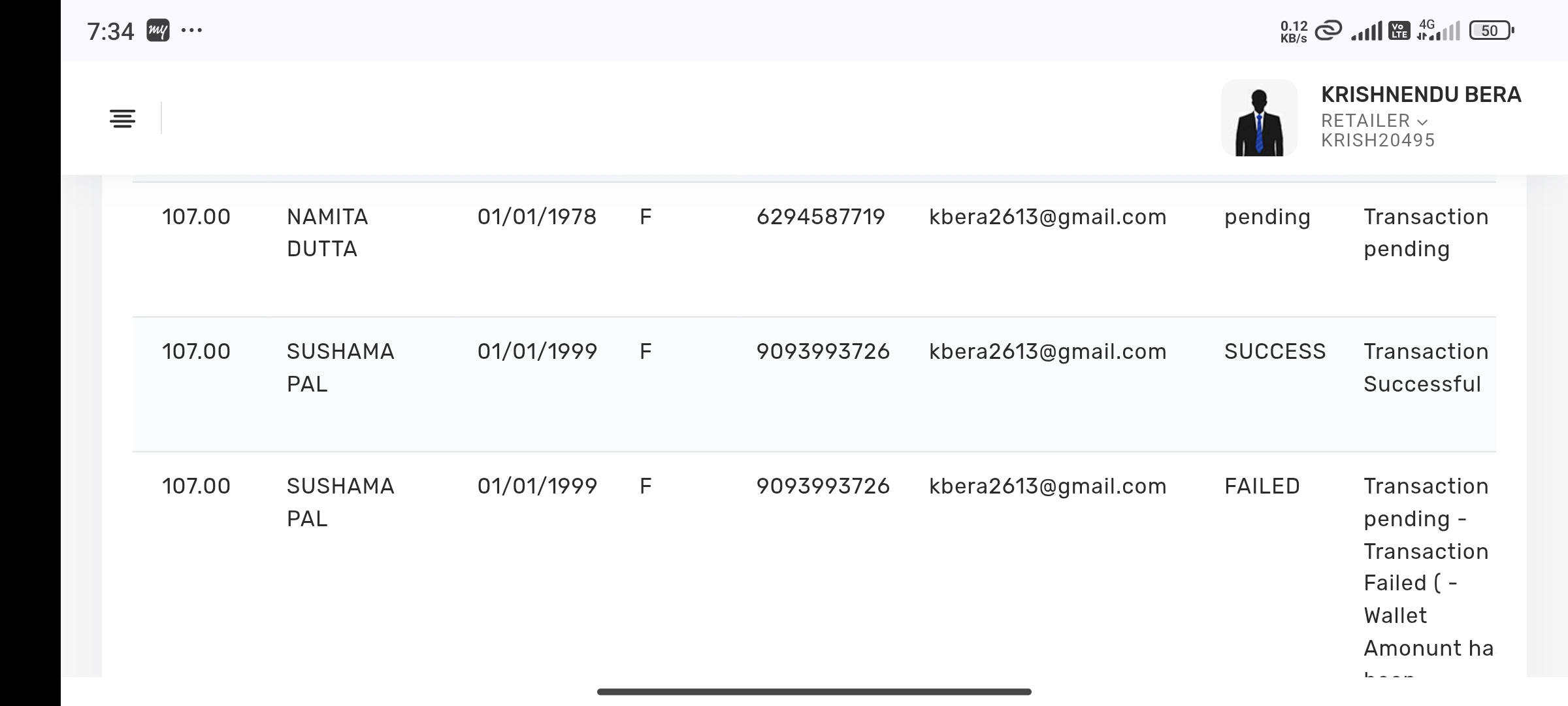This screenshot has height=706, width=1568.
Task: Click the KRISH20495 retailer ID
Action: (1378, 141)
